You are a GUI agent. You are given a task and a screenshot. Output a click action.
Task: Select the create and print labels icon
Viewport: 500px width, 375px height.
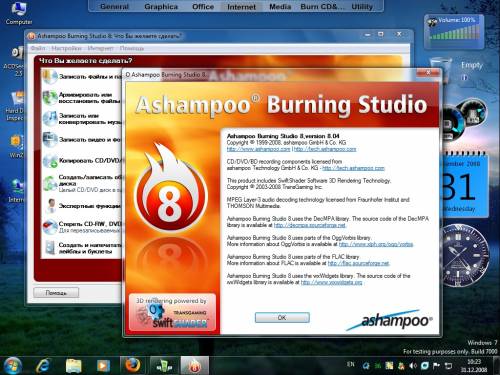point(50,248)
